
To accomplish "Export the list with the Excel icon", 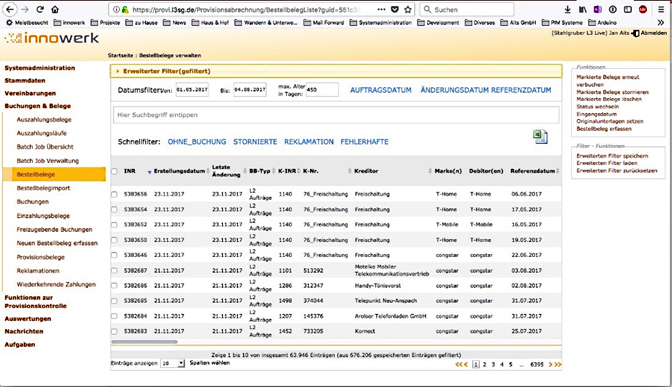I will point(540,137).
